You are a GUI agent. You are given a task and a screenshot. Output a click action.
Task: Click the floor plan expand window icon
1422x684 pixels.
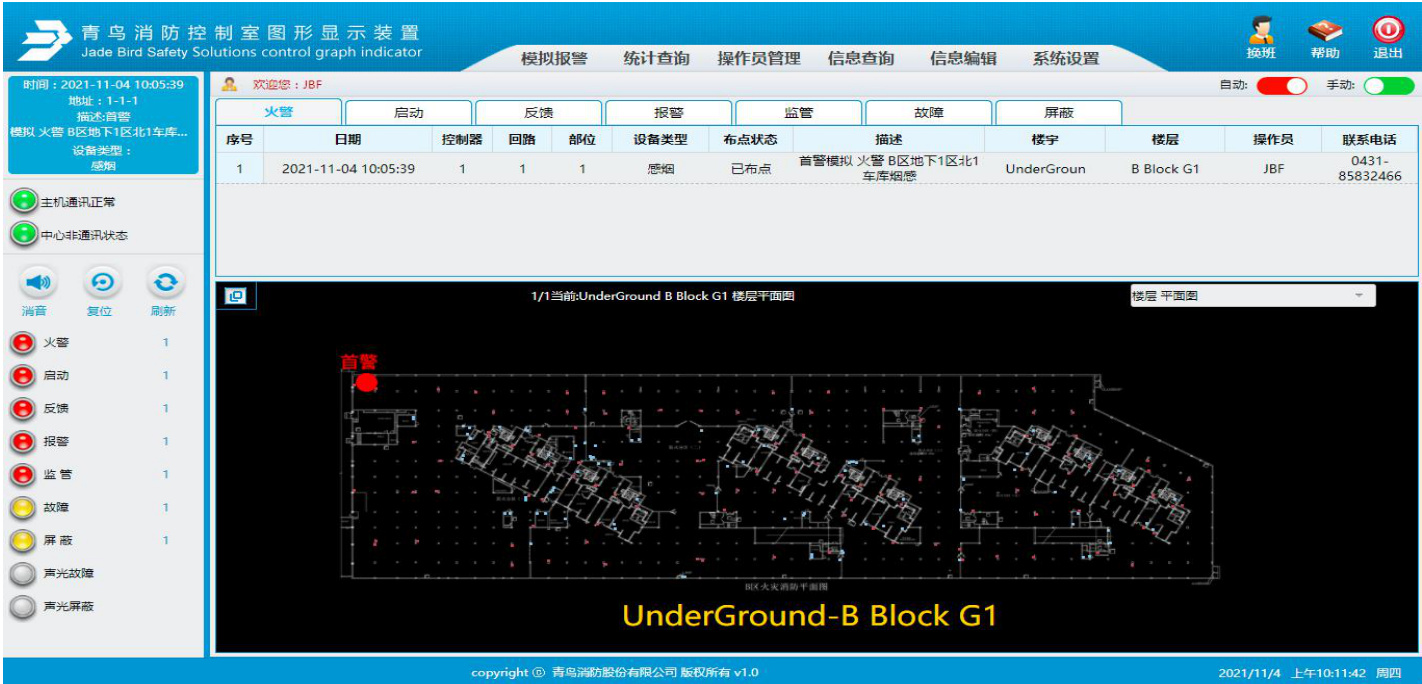point(237,296)
